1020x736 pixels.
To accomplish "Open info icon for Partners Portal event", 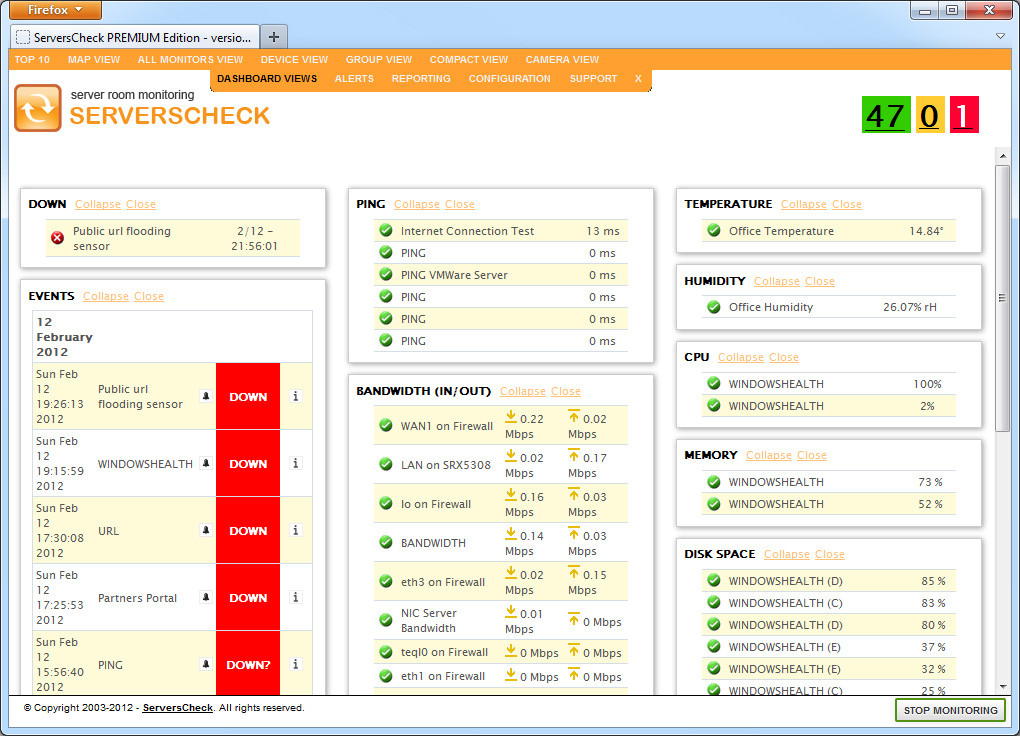I will click(x=295, y=597).
